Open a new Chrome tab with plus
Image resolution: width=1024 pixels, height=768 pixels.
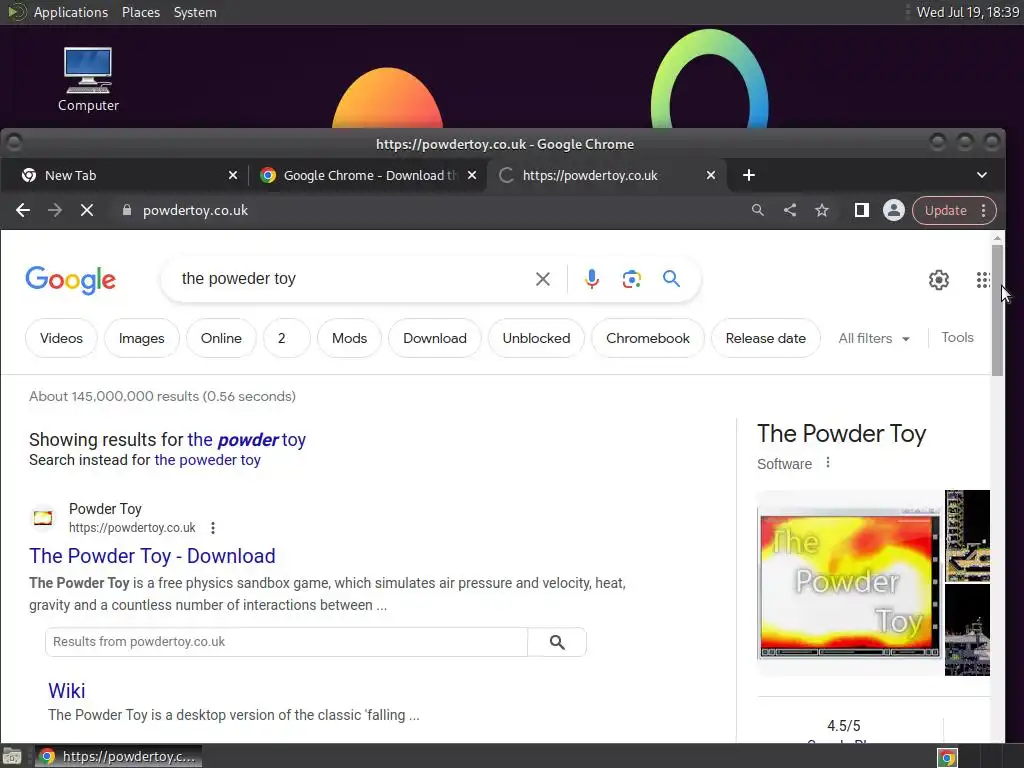749,175
